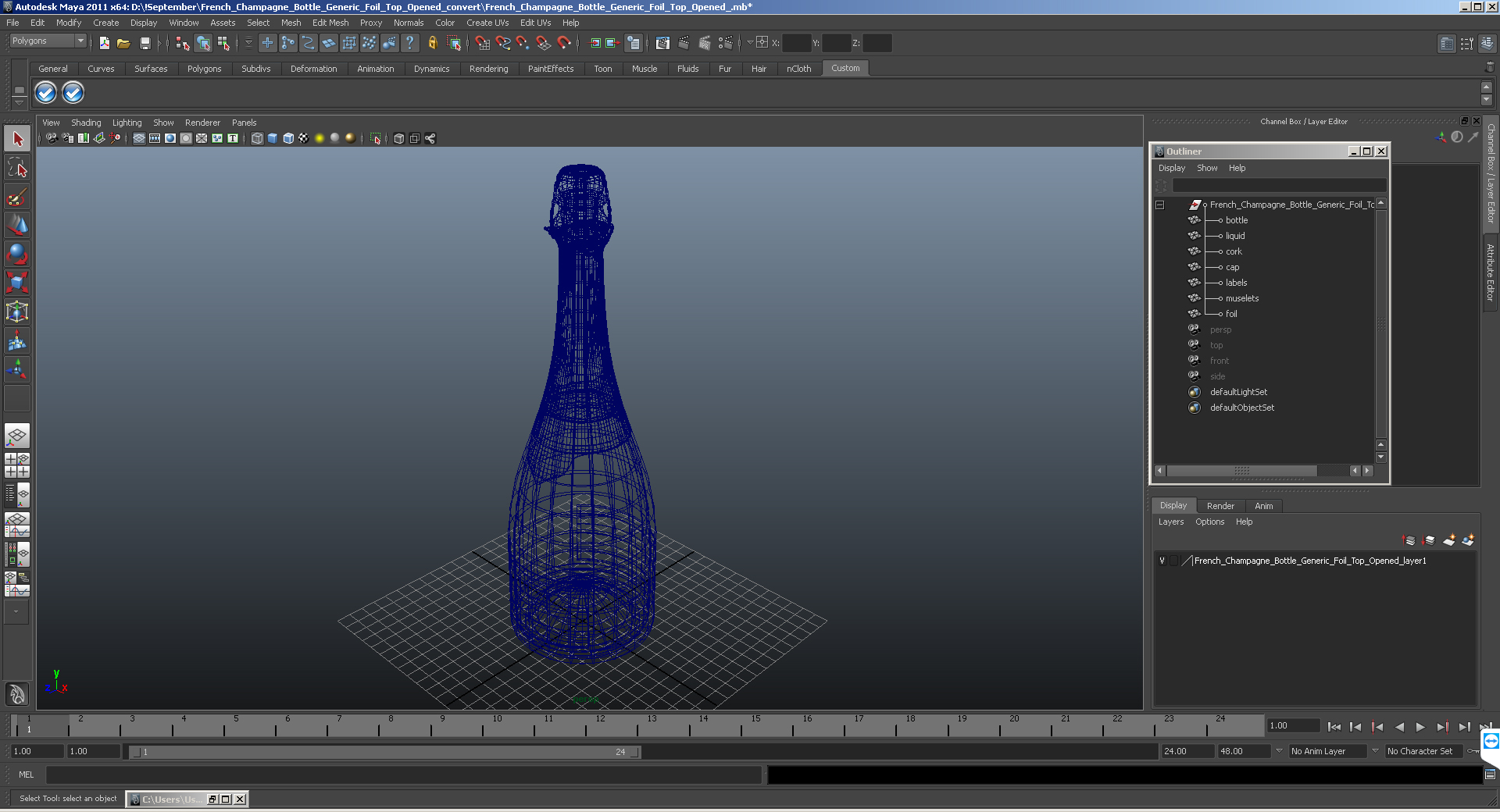Click the range slider bar
This screenshot has width=1500, height=812.
tap(385, 752)
